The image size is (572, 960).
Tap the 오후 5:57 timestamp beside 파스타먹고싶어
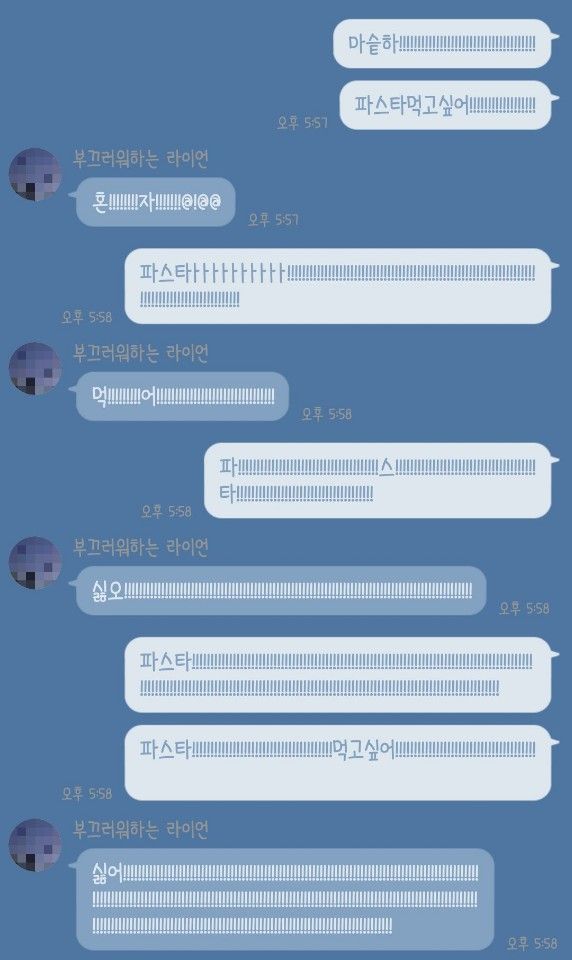[x=303, y=122]
